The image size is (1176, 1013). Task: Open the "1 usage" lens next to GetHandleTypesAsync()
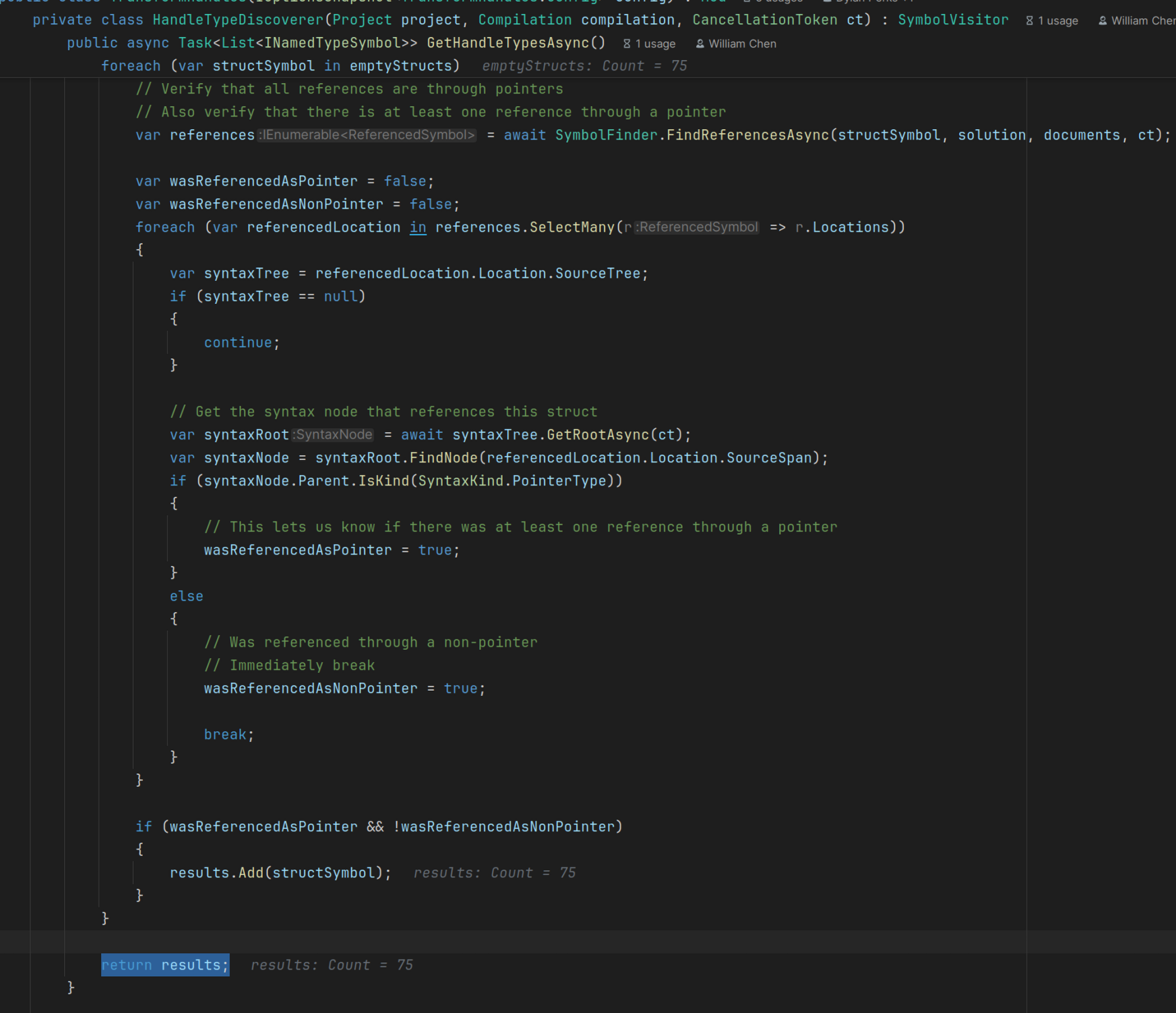pos(649,43)
